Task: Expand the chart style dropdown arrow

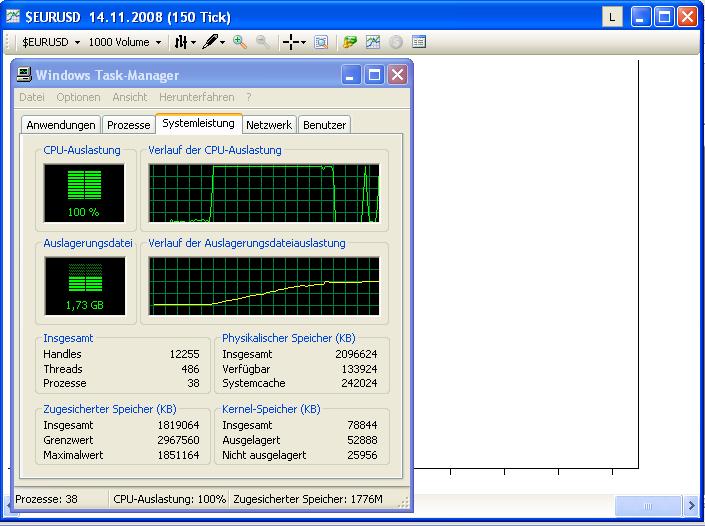Action: click(x=193, y=42)
